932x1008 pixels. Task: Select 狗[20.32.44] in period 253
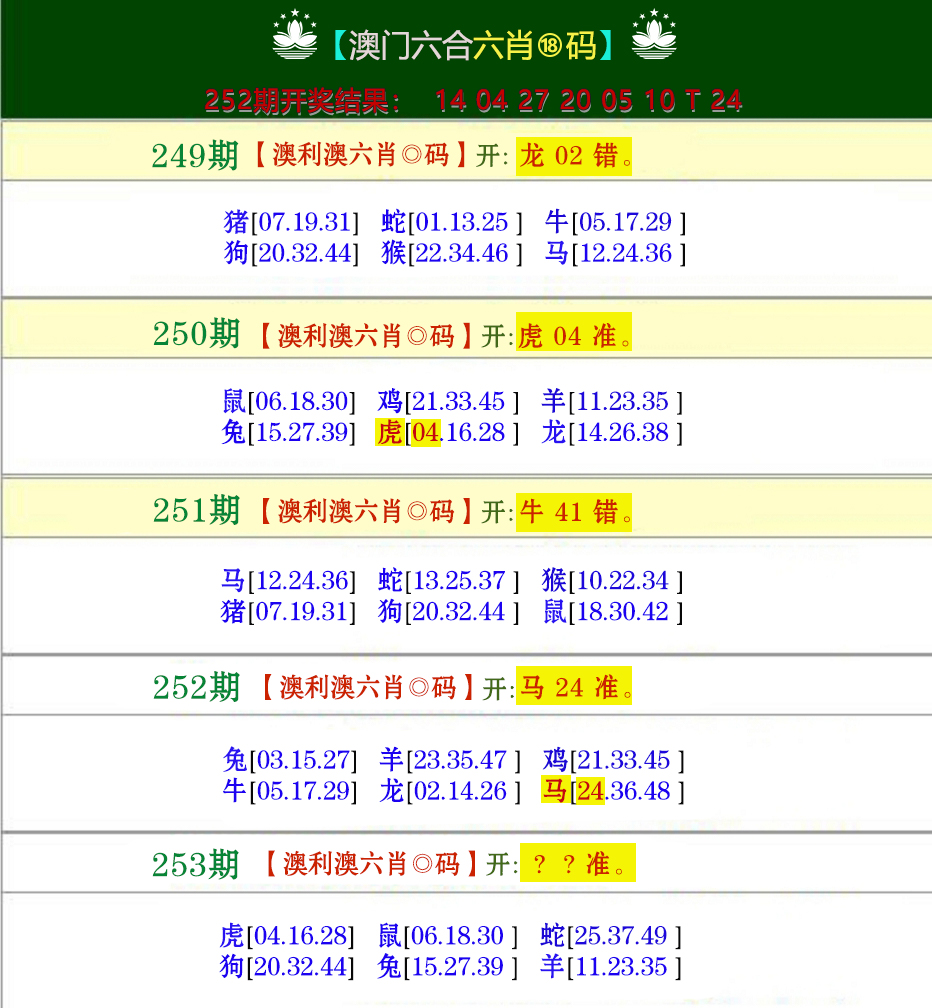click(287, 966)
